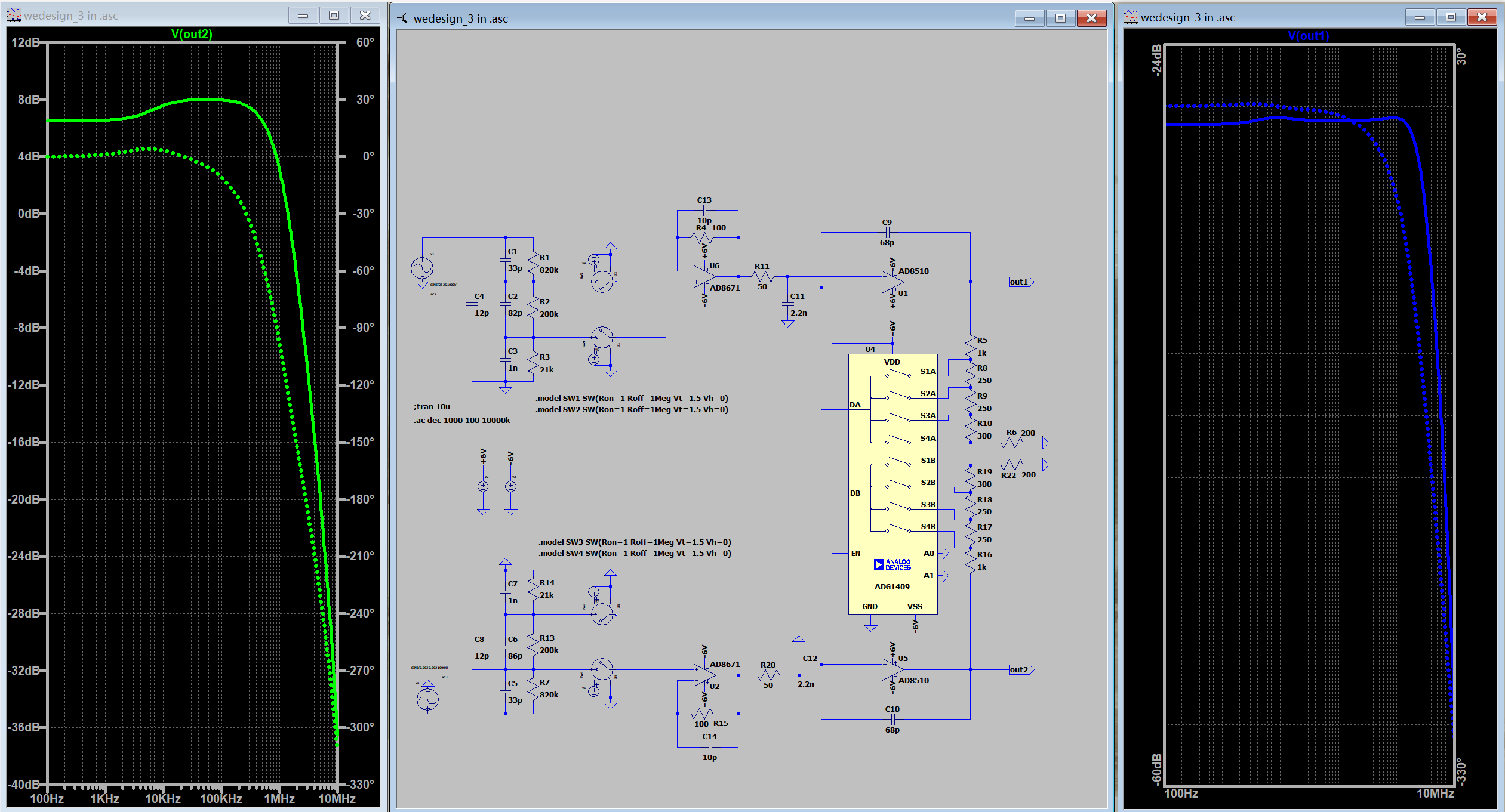Click the 10MHz frequency label in V(out1) plot
The height and width of the screenshot is (812, 1505).
(1436, 794)
